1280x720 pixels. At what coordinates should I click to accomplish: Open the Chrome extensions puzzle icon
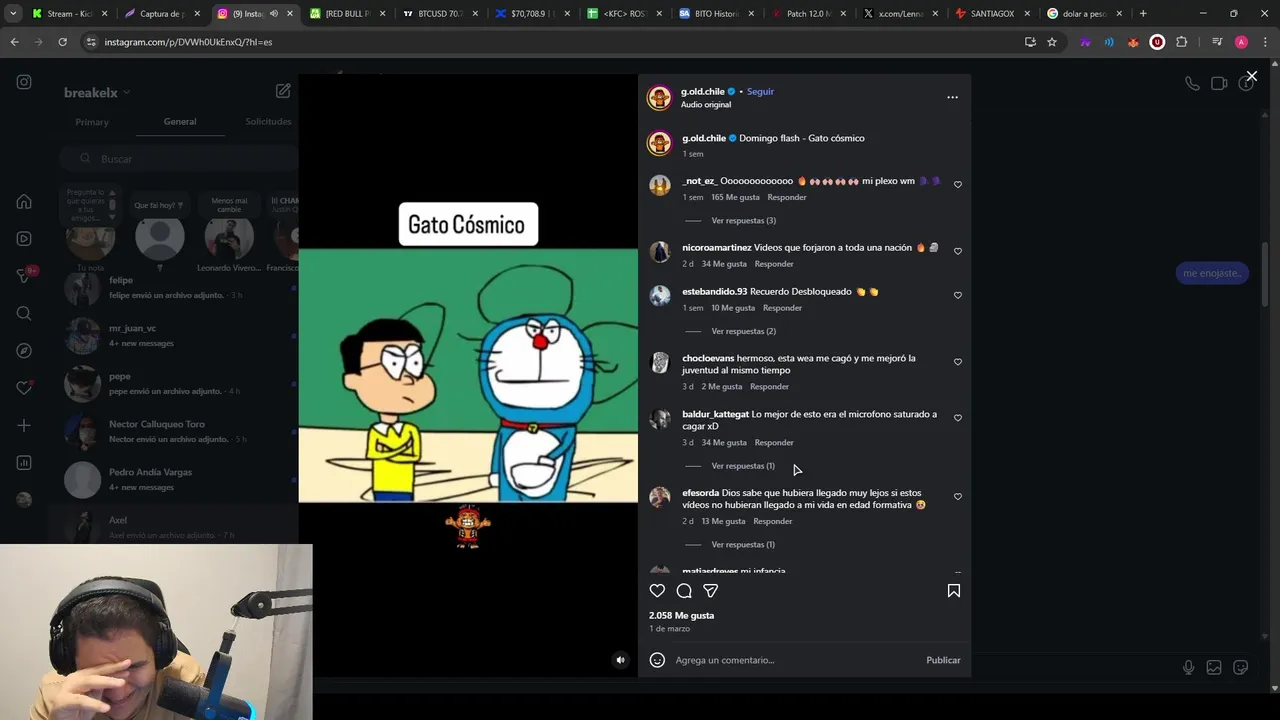[x=1181, y=42]
